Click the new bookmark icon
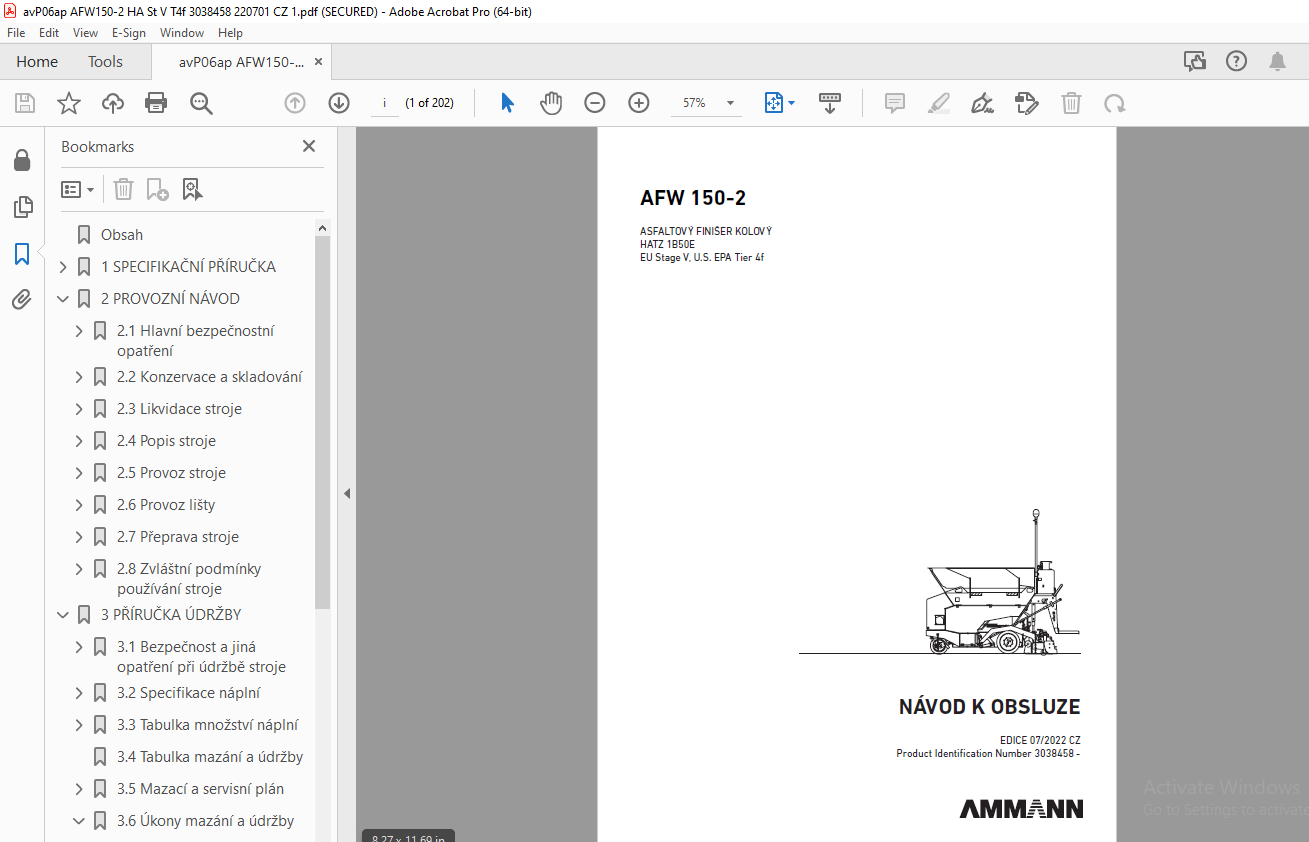Image resolution: width=1309 pixels, height=842 pixels. 157,189
